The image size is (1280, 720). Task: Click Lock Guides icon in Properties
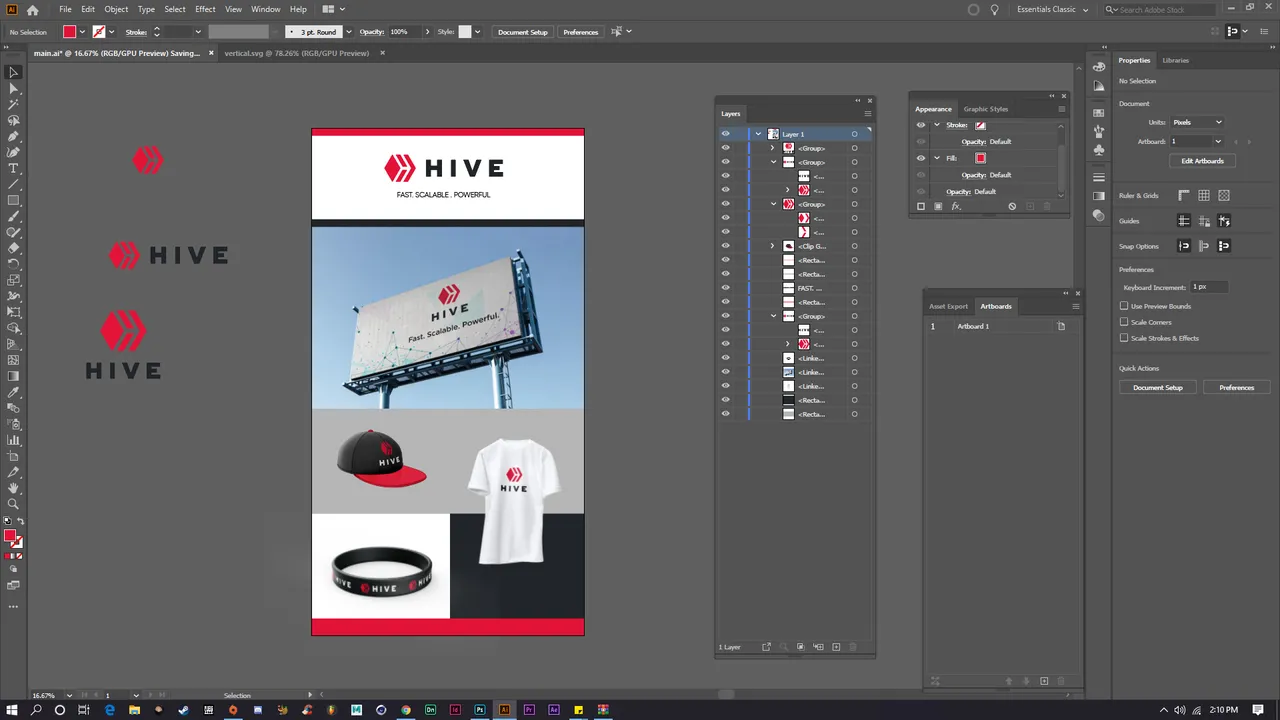pos(1204,221)
